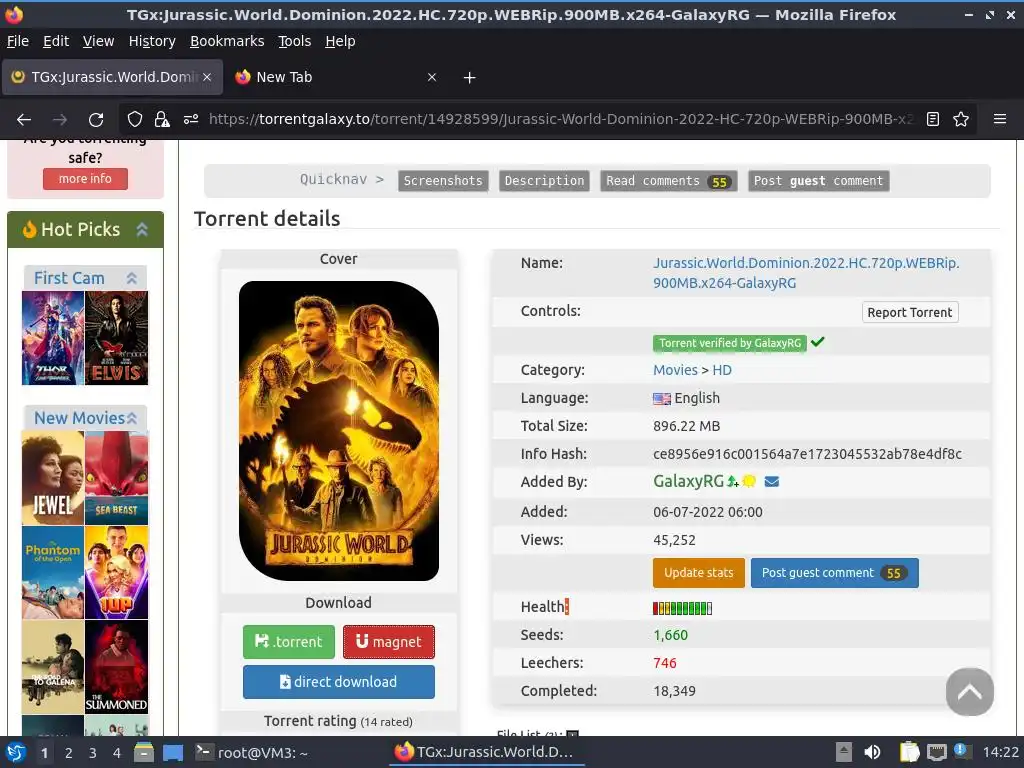Image resolution: width=1024 pixels, height=768 pixels.
Task: Click the direct download button
Action: [338, 682]
